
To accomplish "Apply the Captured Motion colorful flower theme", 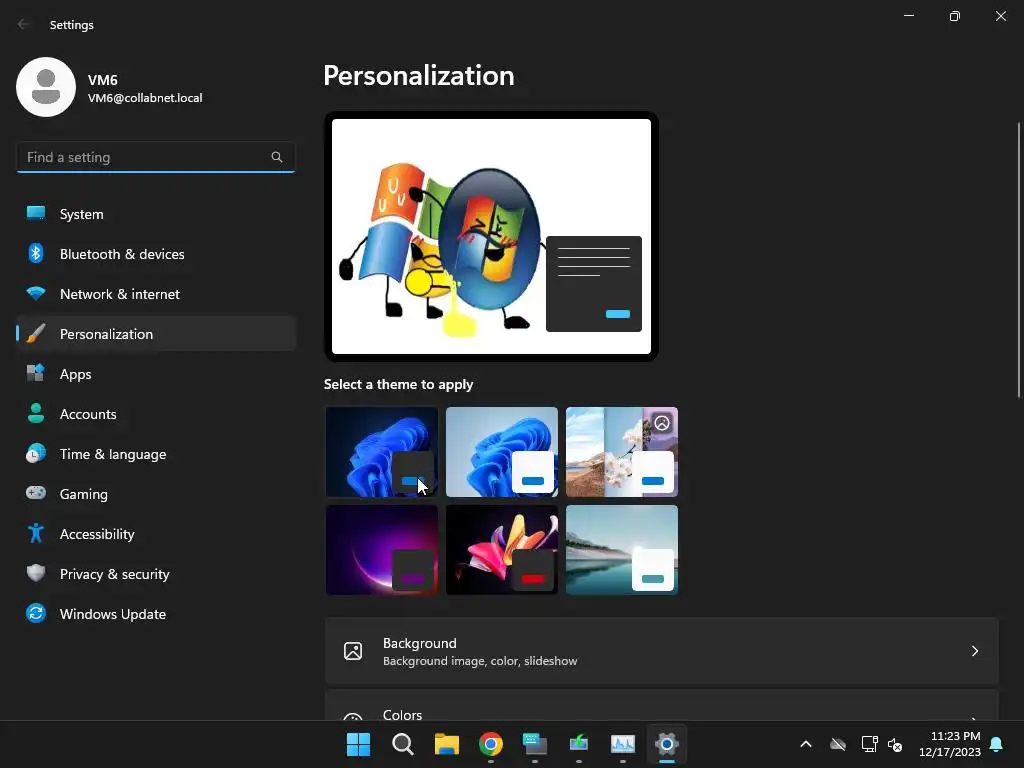I will coord(502,550).
